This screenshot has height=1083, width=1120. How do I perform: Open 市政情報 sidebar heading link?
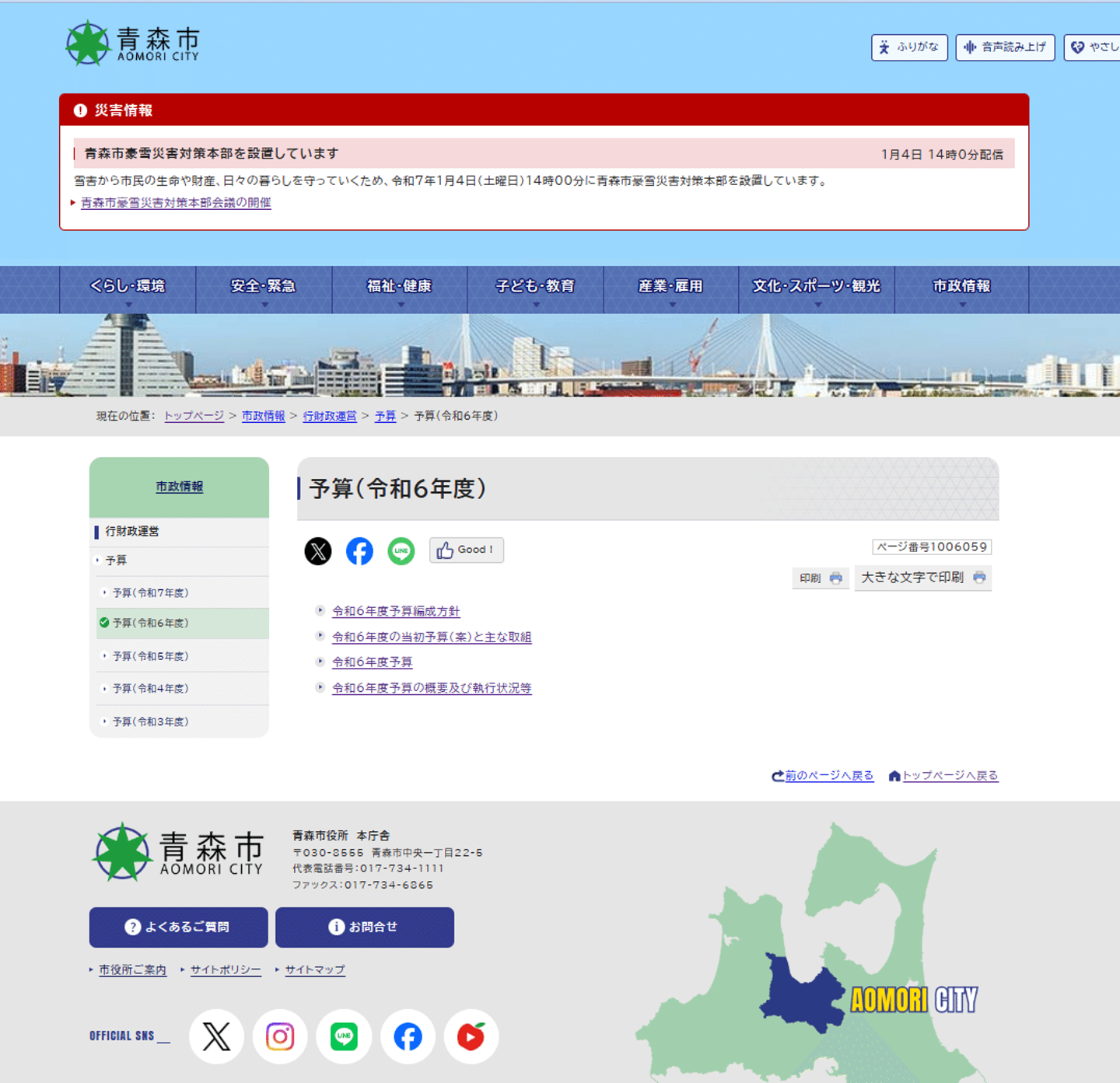point(180,487)
